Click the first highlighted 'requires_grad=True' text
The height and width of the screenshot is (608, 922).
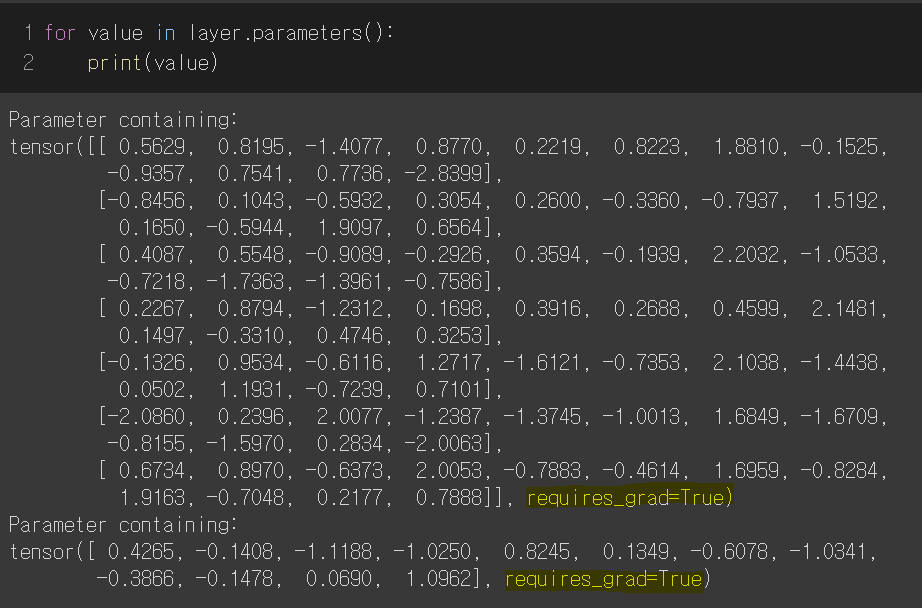tap(626, 499)
